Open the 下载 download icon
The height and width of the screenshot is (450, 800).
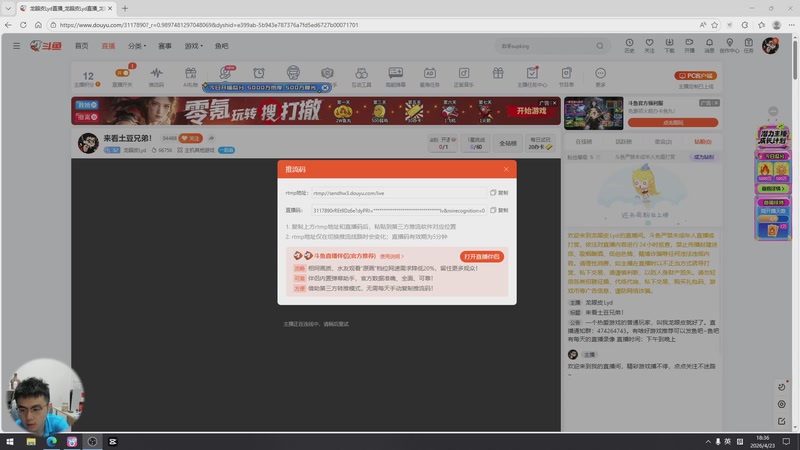click(x=669, y=45)
